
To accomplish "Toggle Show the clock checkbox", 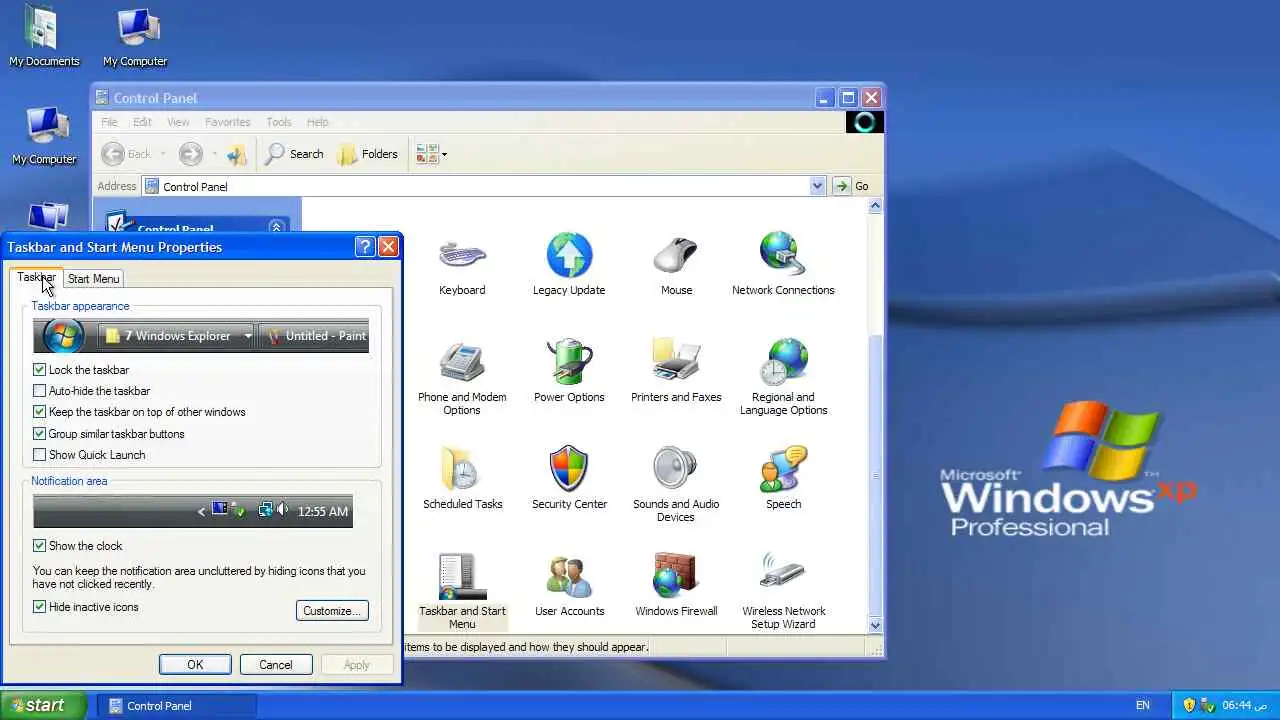I will pos(40,546).
